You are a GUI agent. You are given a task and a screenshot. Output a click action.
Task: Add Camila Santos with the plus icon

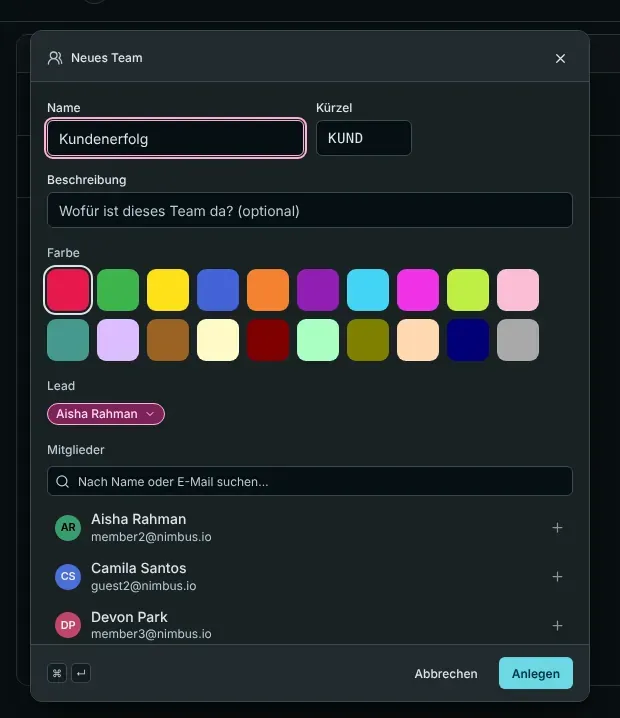coord(557,577)
